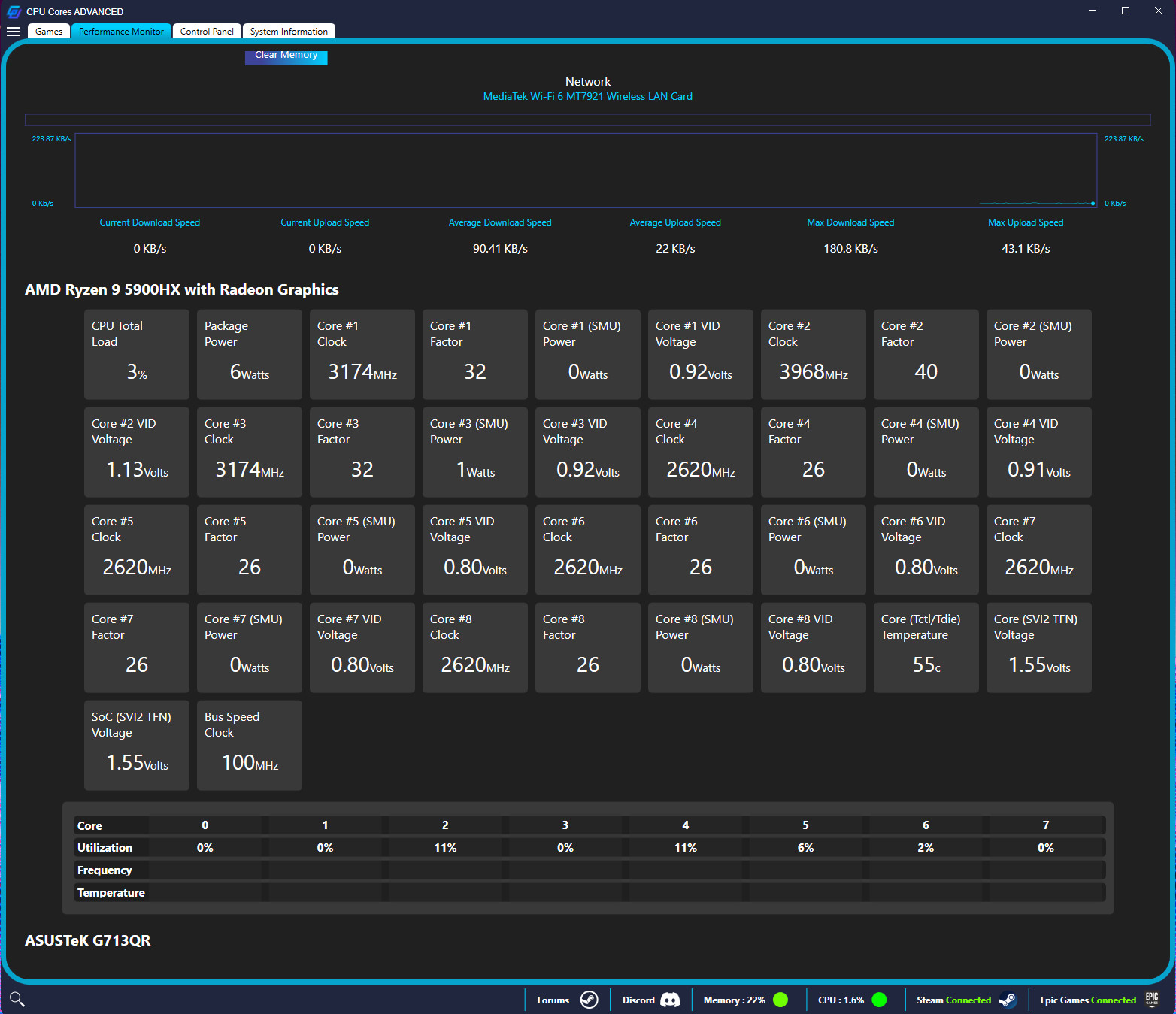
Task: Click the green dot next to CPU 1.6%
Action: 878,1000
